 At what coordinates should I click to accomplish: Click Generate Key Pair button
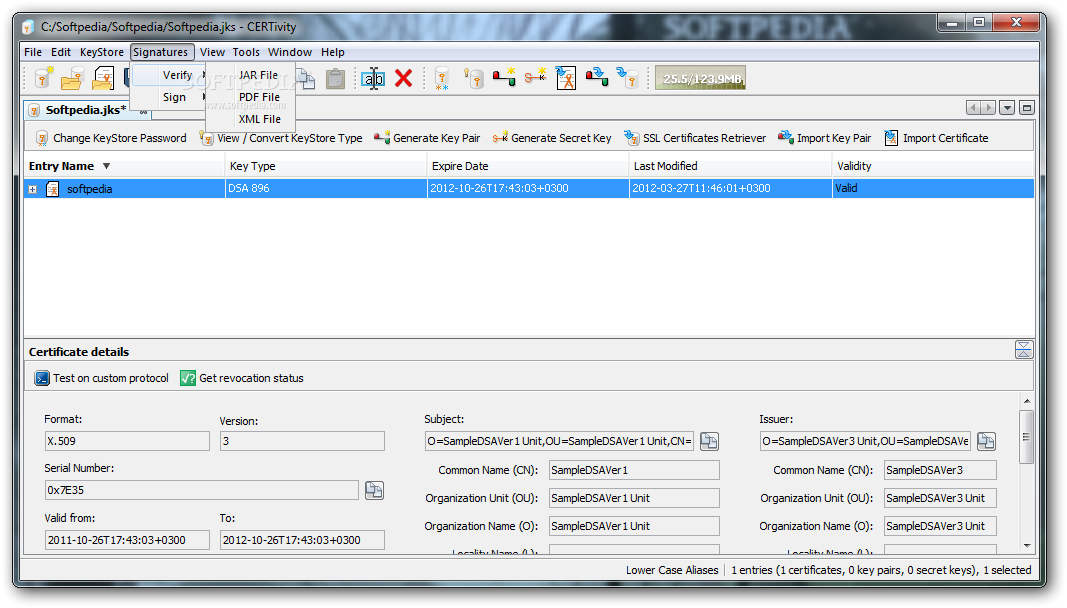[x=427, y=138]
